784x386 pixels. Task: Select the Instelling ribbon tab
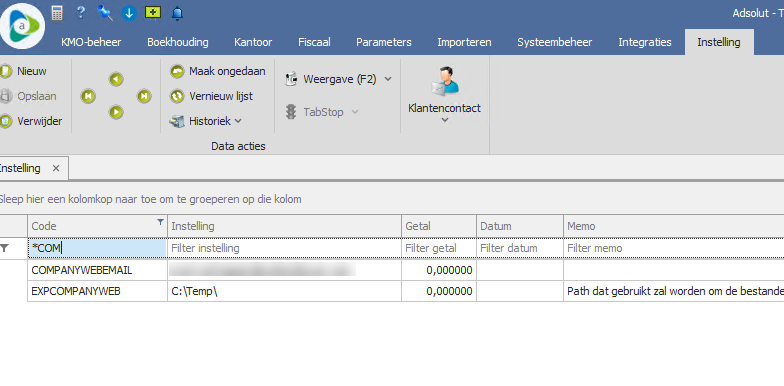click(719, 42)
